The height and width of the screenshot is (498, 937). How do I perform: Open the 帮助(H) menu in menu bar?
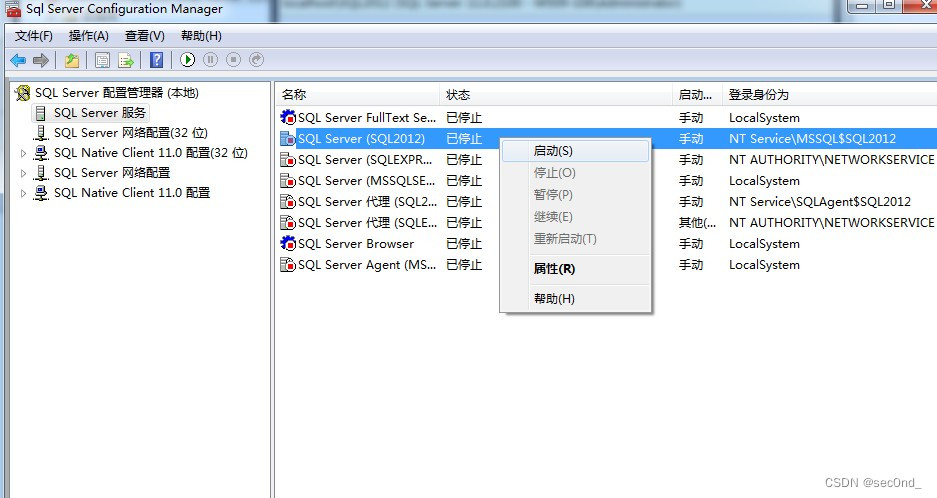(201, 36)
